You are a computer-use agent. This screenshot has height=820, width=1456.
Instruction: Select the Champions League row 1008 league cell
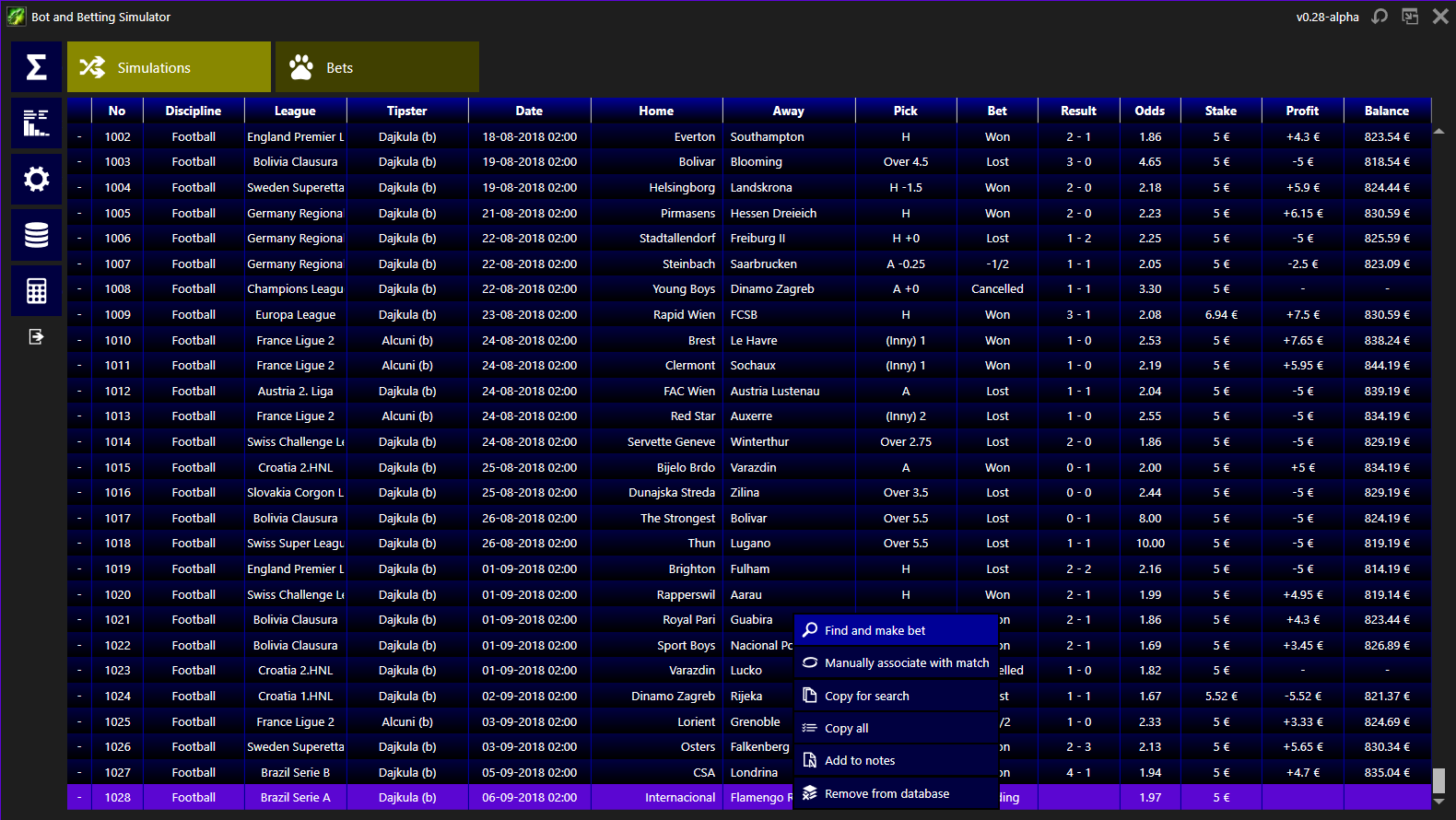click(x=295, y=288)
